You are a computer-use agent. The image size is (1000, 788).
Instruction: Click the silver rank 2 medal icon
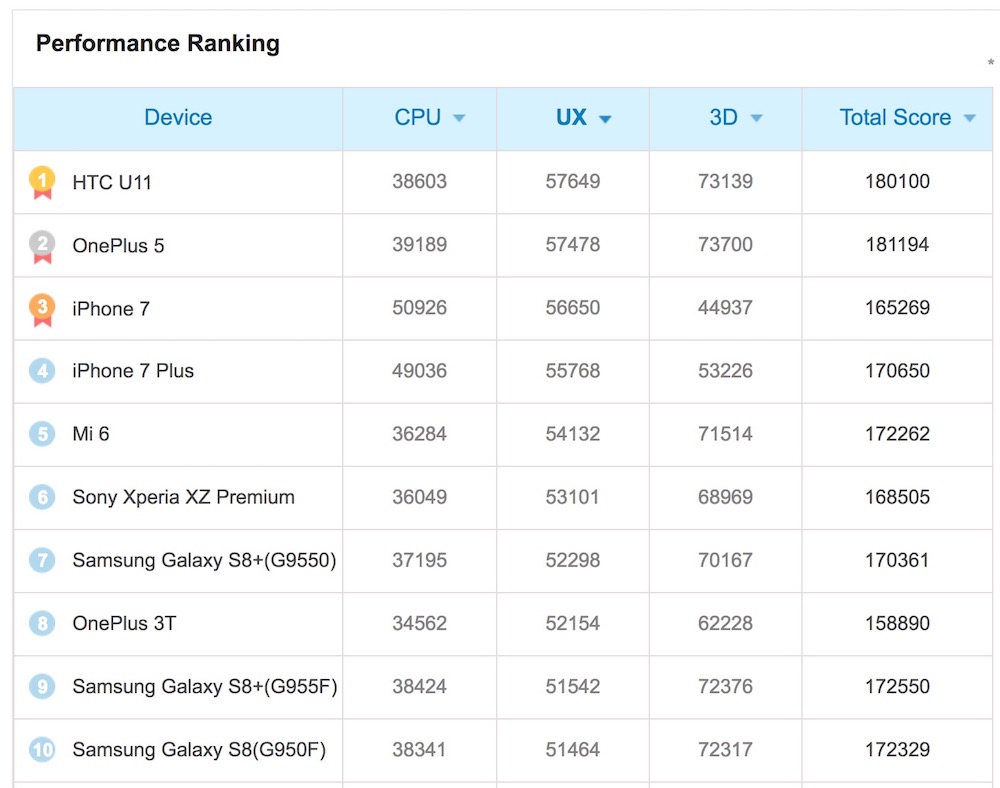pyautogui.click(x=42, y=245)
